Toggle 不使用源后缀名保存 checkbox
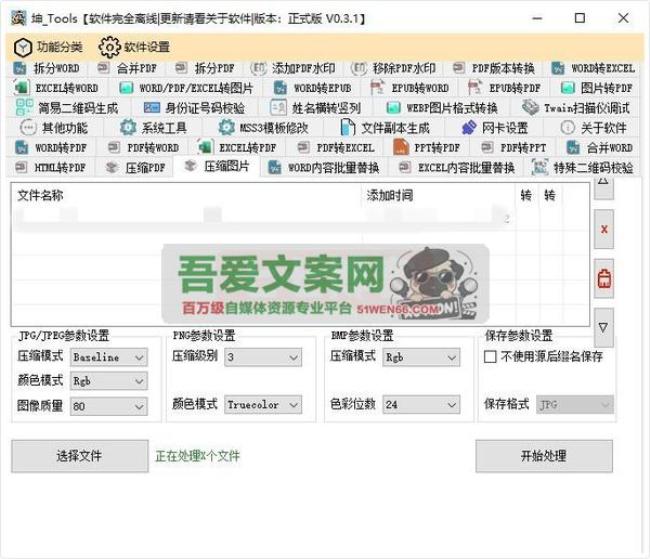 tap(490, 356)
